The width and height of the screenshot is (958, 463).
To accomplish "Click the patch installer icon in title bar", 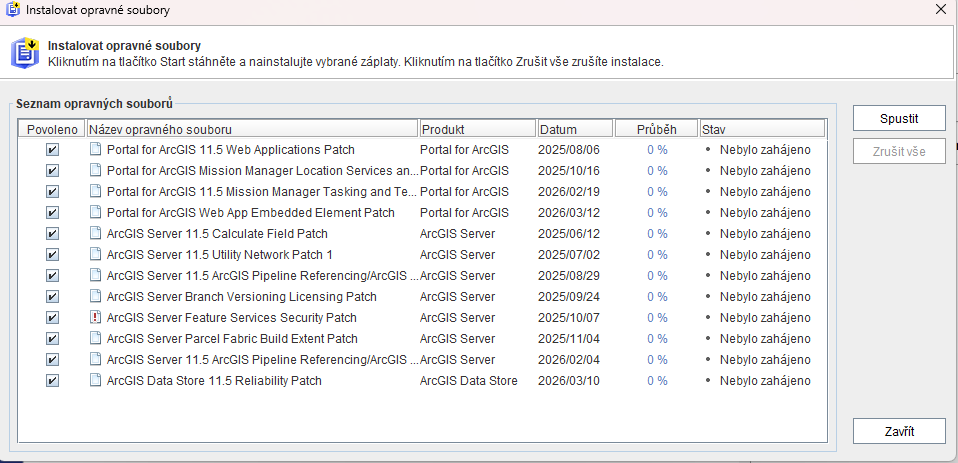I will (x=13, y=10).
